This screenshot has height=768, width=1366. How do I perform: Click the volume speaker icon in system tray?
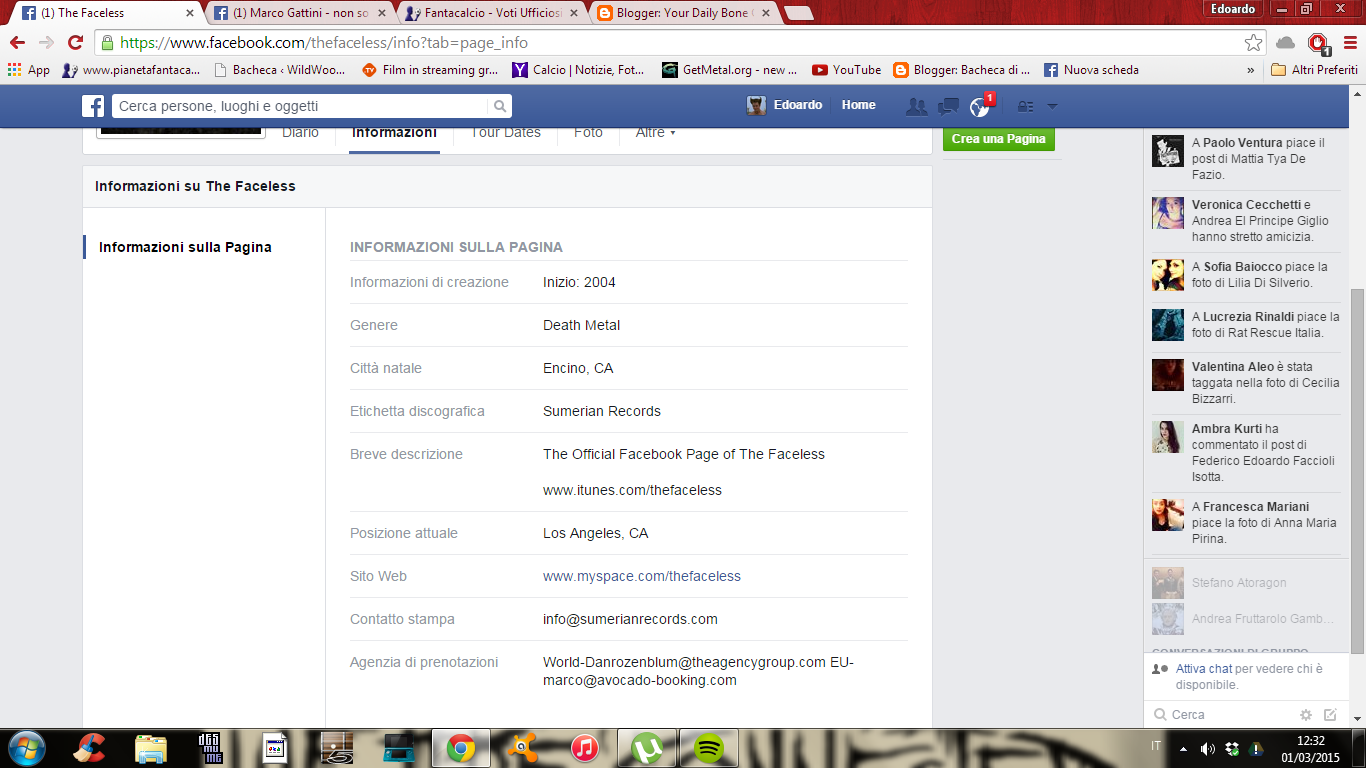click(1207, 748)
